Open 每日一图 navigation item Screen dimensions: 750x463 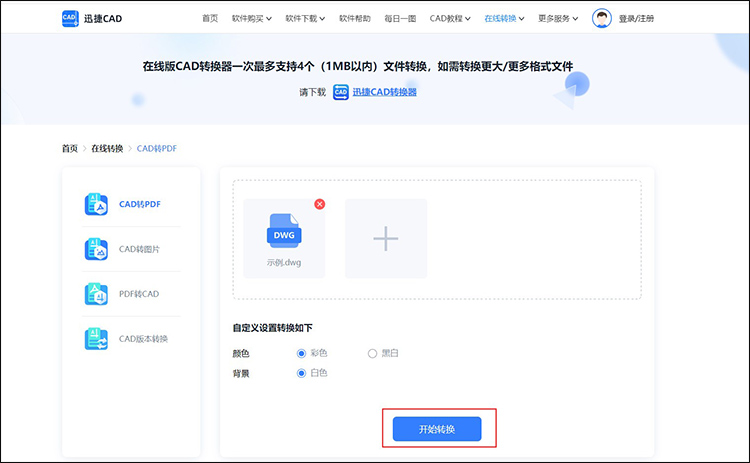[x=400, y=19]
